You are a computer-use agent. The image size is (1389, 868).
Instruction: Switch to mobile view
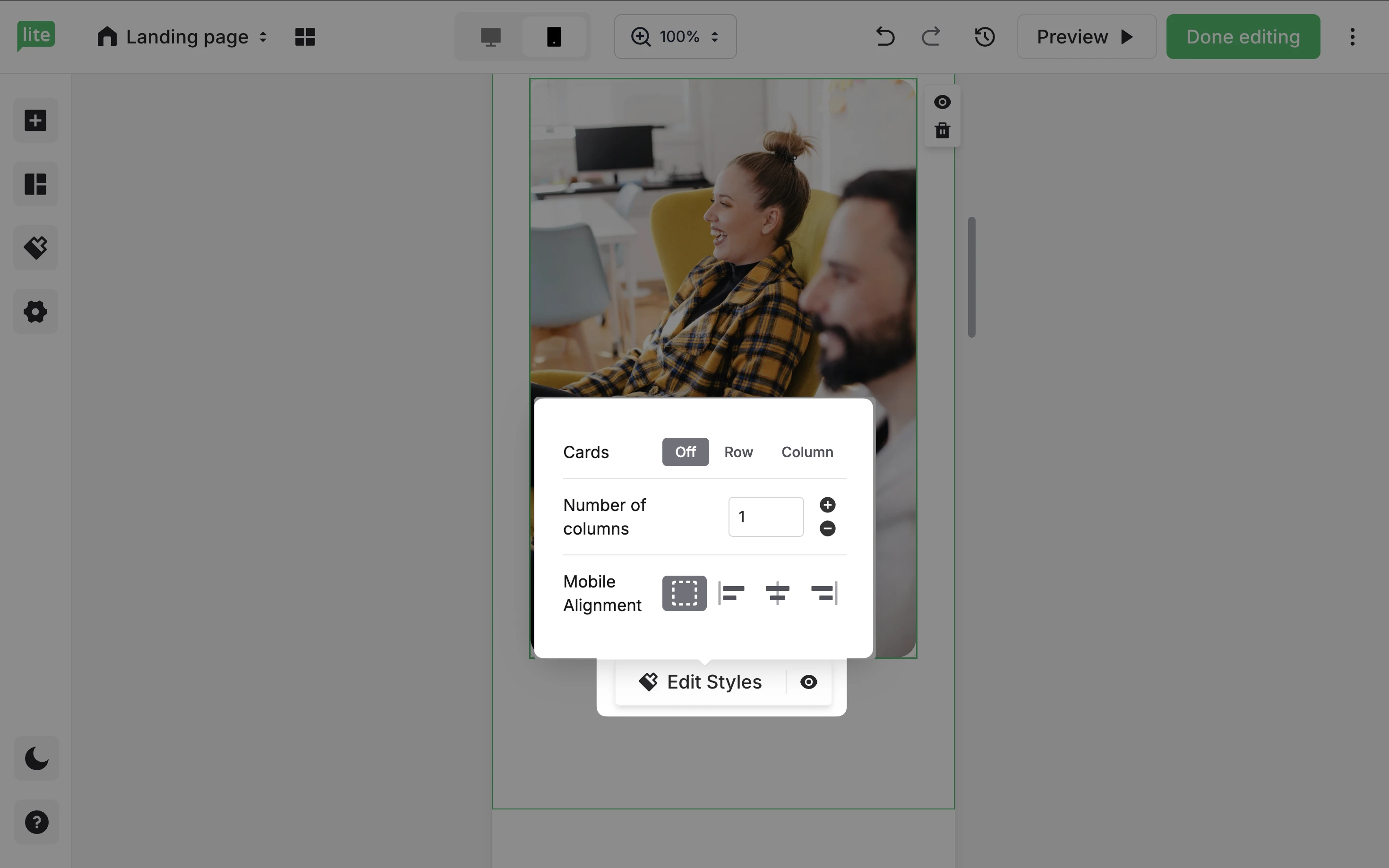554,37
